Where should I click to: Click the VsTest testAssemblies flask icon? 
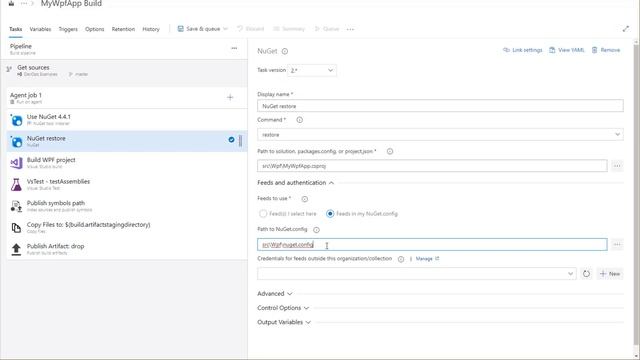tap(16, 184)
